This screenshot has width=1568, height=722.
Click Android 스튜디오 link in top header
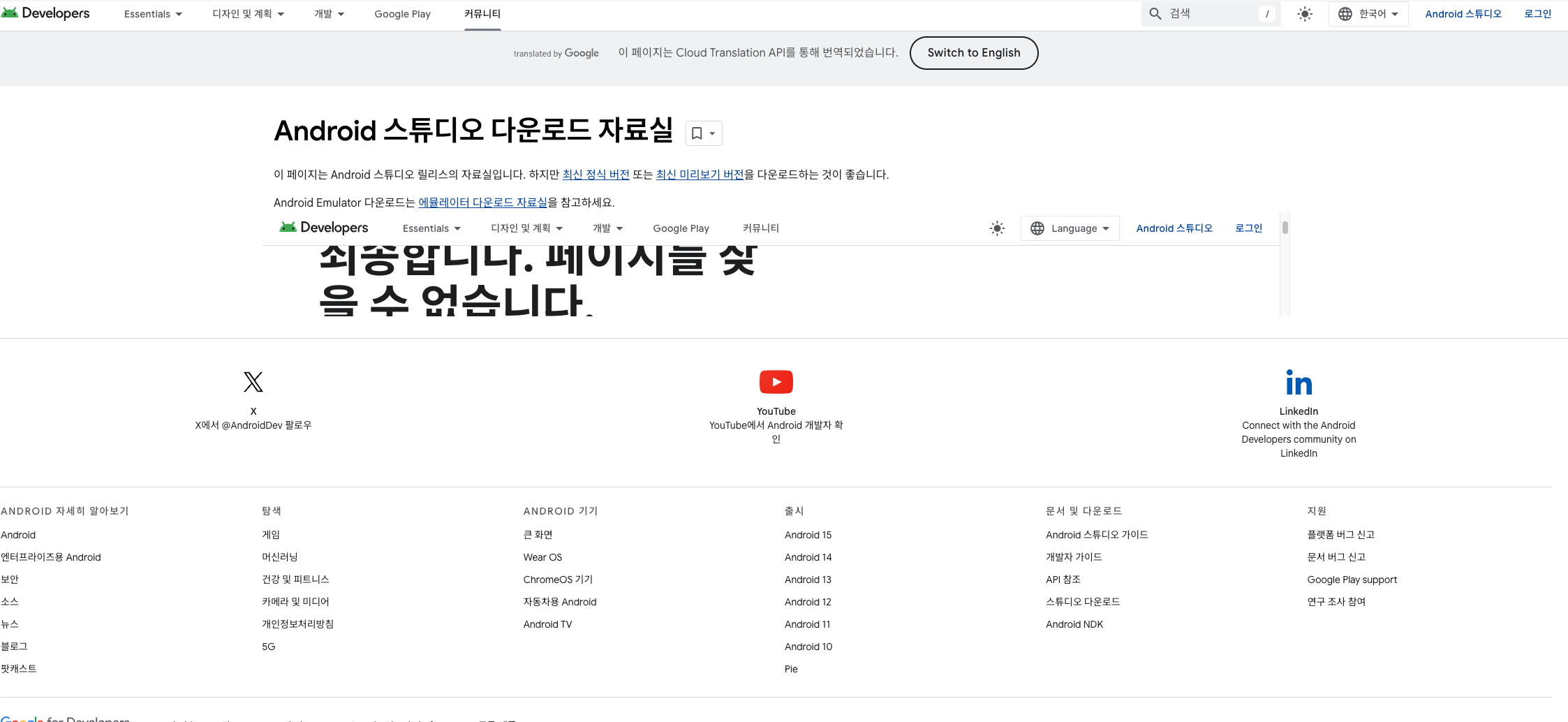coord(1463,14)
